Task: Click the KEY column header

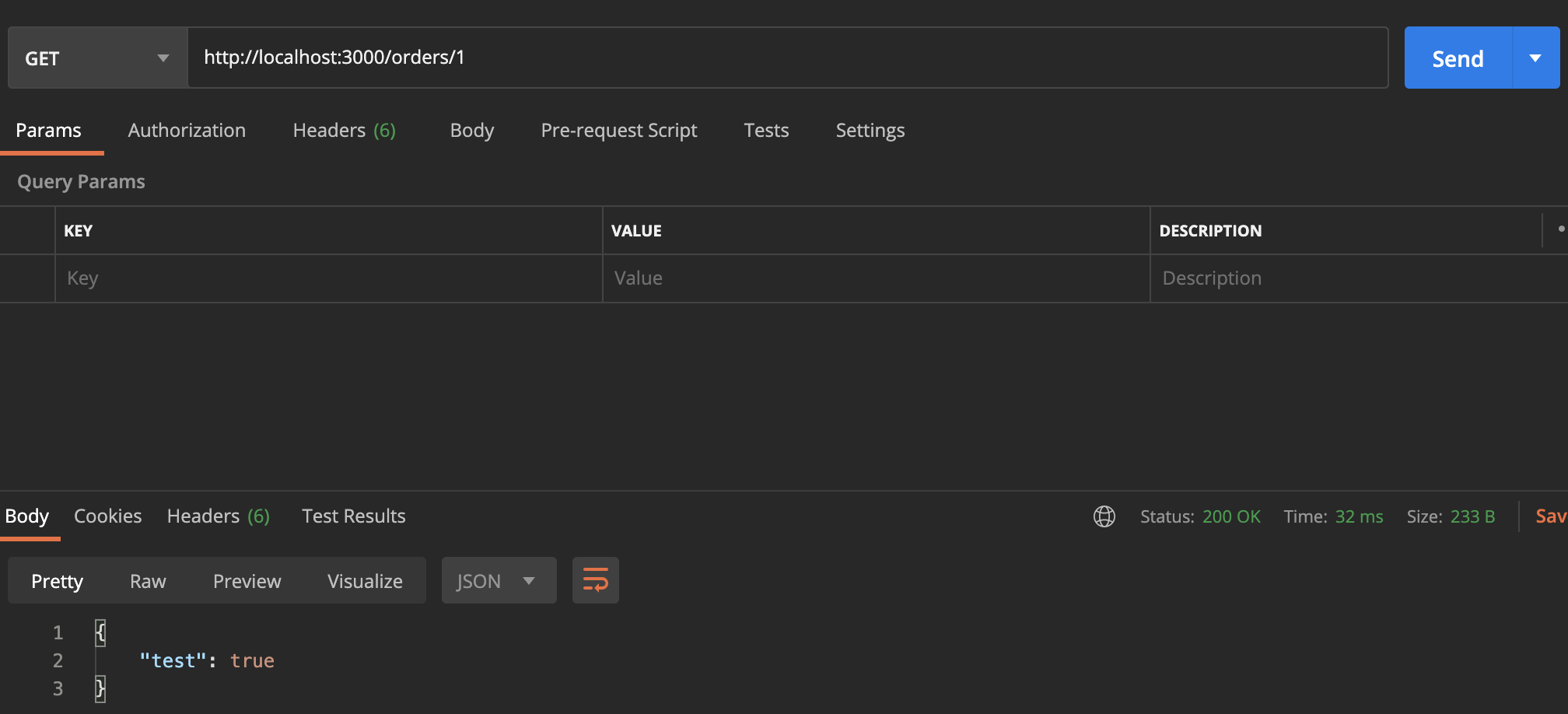Action: 78,231
